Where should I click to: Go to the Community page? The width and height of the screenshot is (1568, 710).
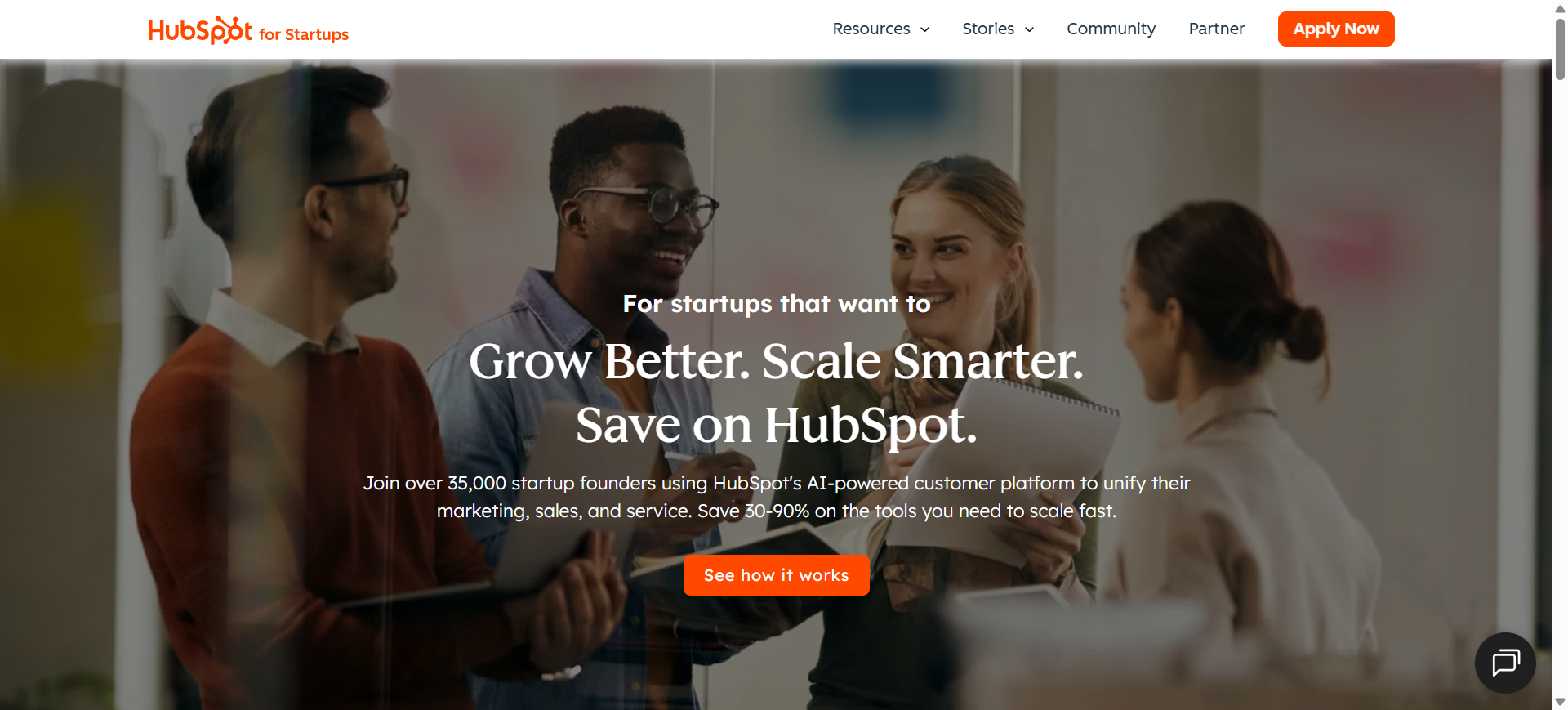[x=1111, y=29]
